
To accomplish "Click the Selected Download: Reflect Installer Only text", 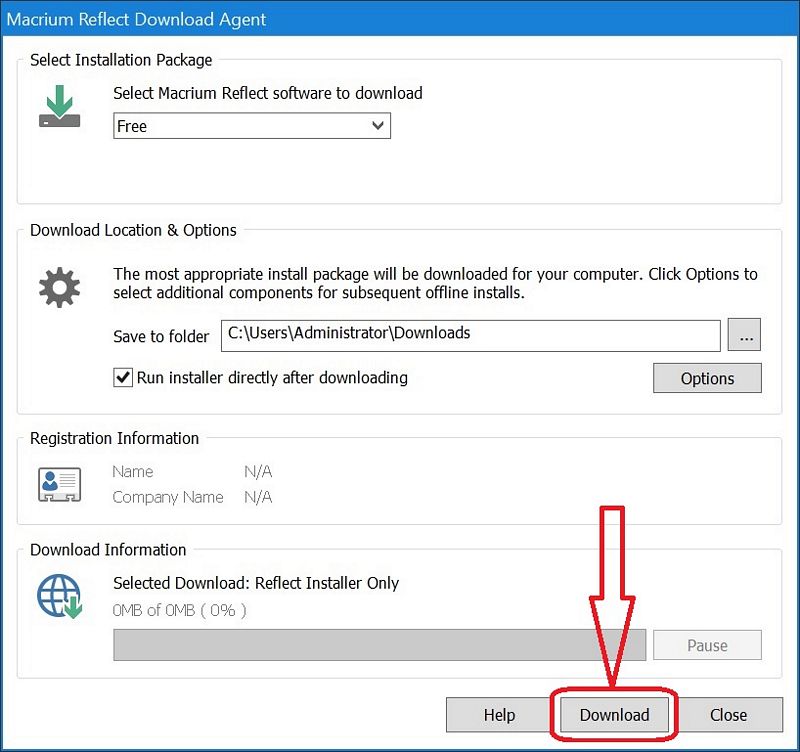I will [x=256, y=583].
